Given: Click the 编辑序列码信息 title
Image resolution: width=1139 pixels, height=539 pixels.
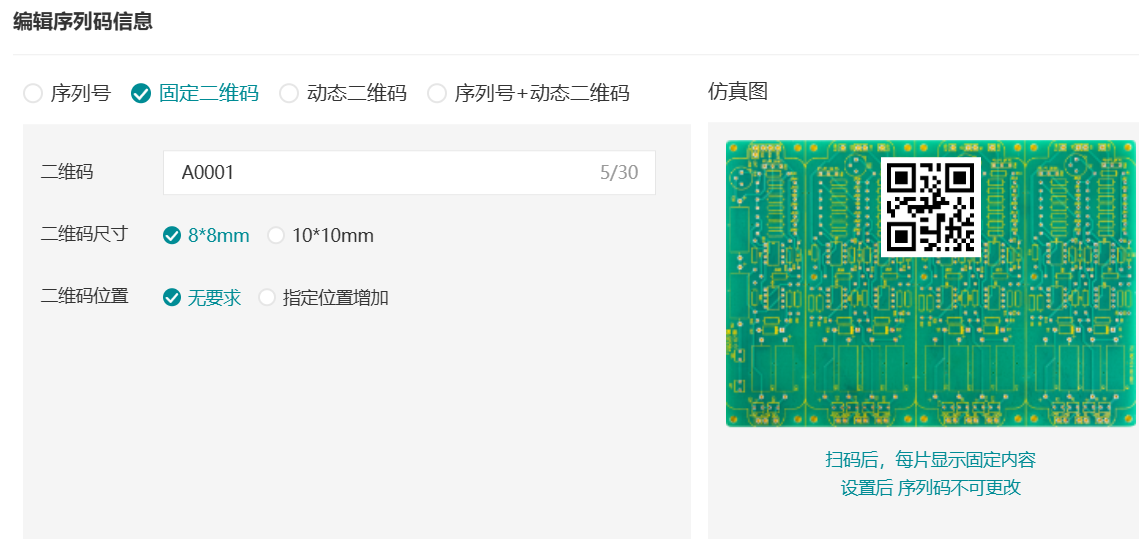Looking at the screenshot, I should pos(83,21).
